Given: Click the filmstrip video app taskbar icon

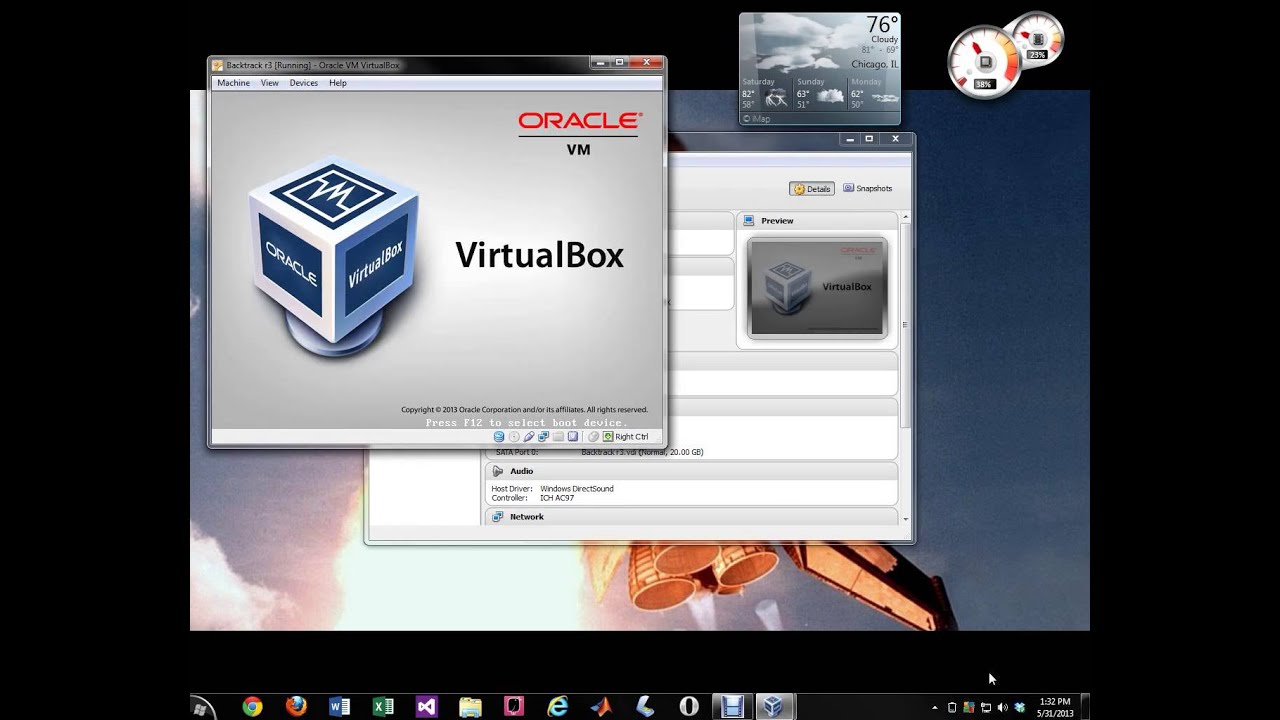Looking at the screenshot, I should click(x=732, y=707).
